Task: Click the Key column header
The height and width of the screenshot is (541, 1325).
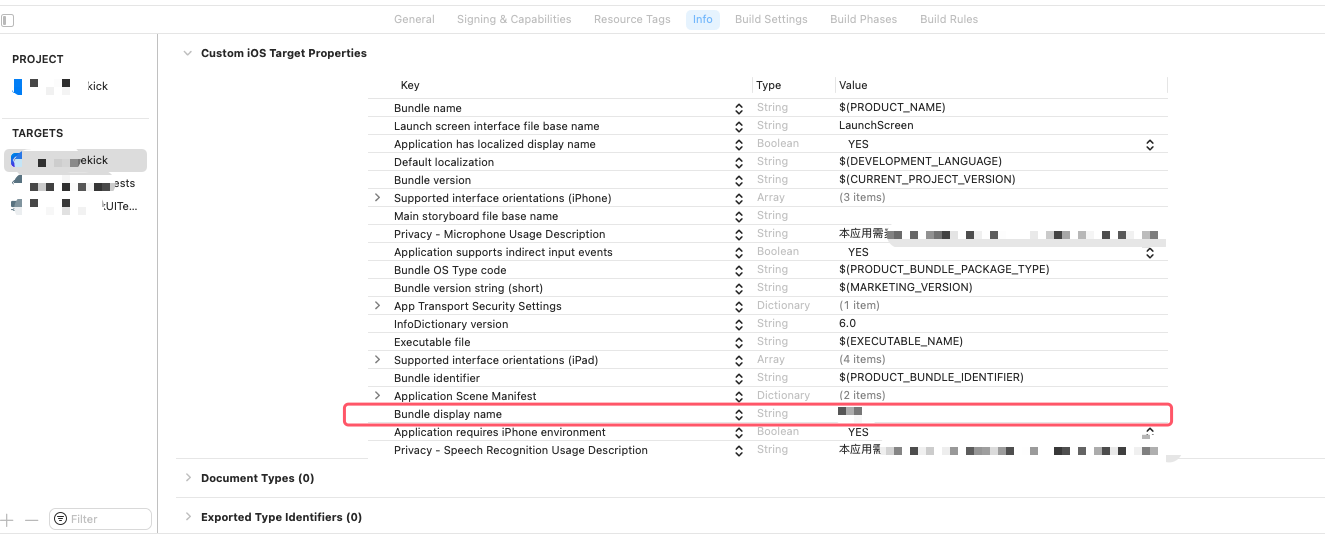Action: [410, 85]
